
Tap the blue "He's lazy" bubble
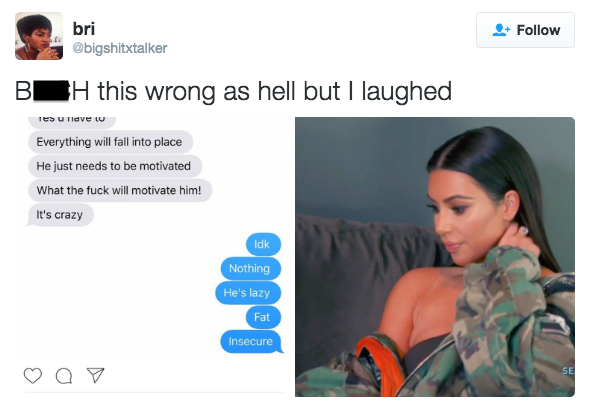pos(248,293)
